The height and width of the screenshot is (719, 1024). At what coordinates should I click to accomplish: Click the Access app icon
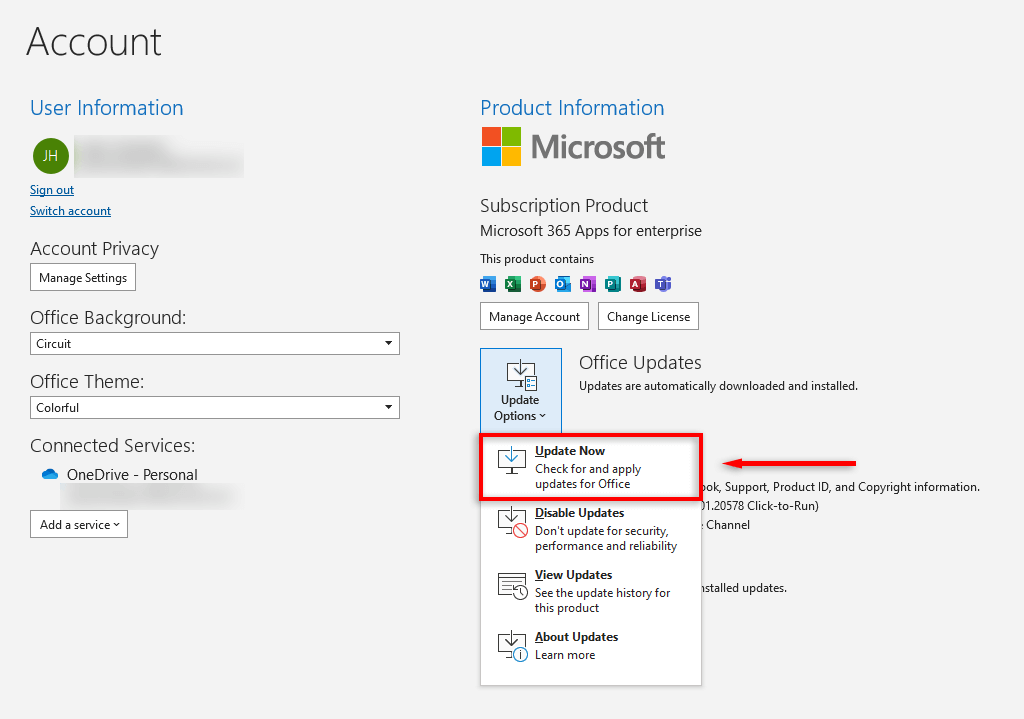click(637, 284)
